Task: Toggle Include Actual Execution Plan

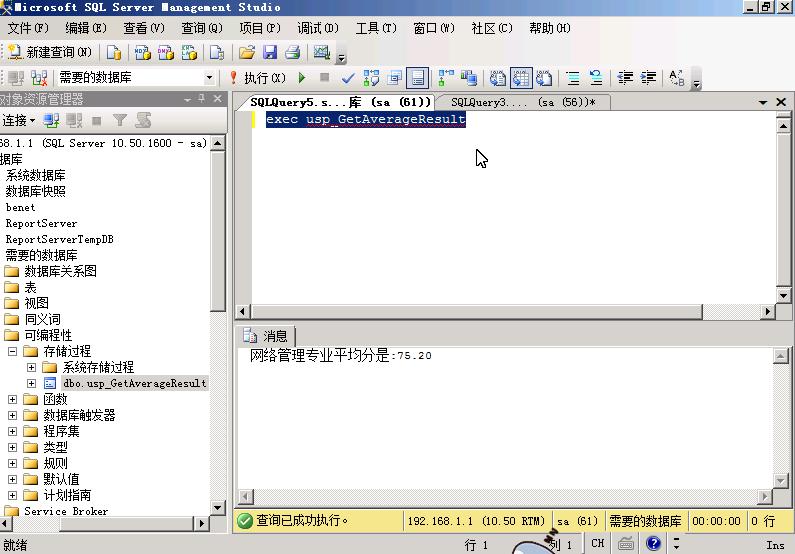Action: tap(446, 78)
